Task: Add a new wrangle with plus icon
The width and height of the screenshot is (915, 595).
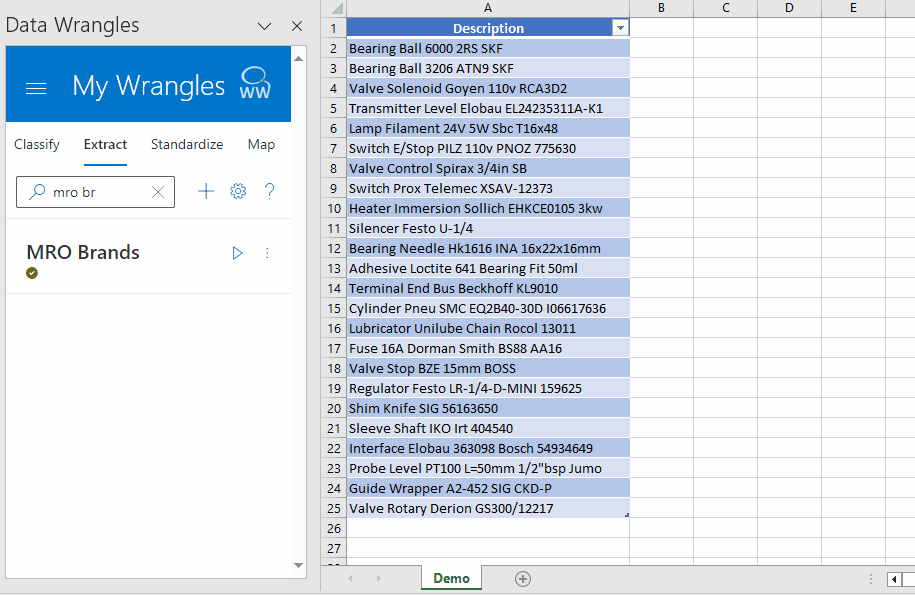Action: 206,191
